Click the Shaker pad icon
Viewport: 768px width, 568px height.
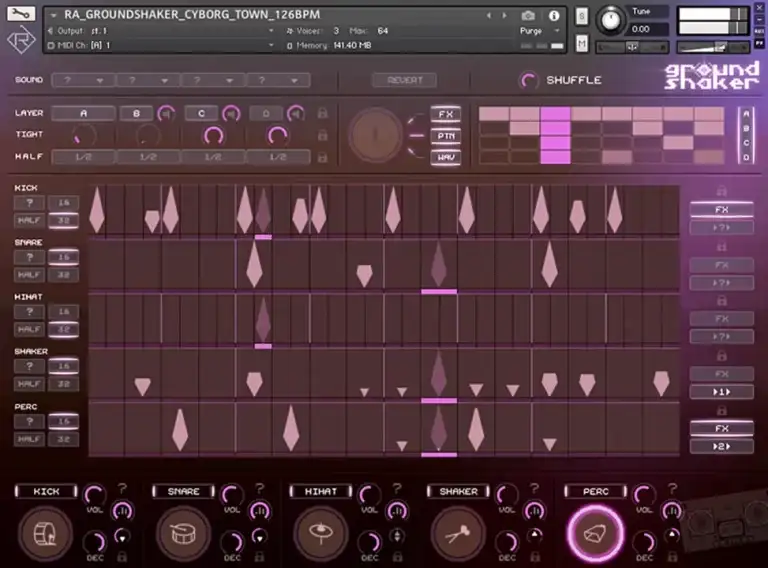coord(458,534)
